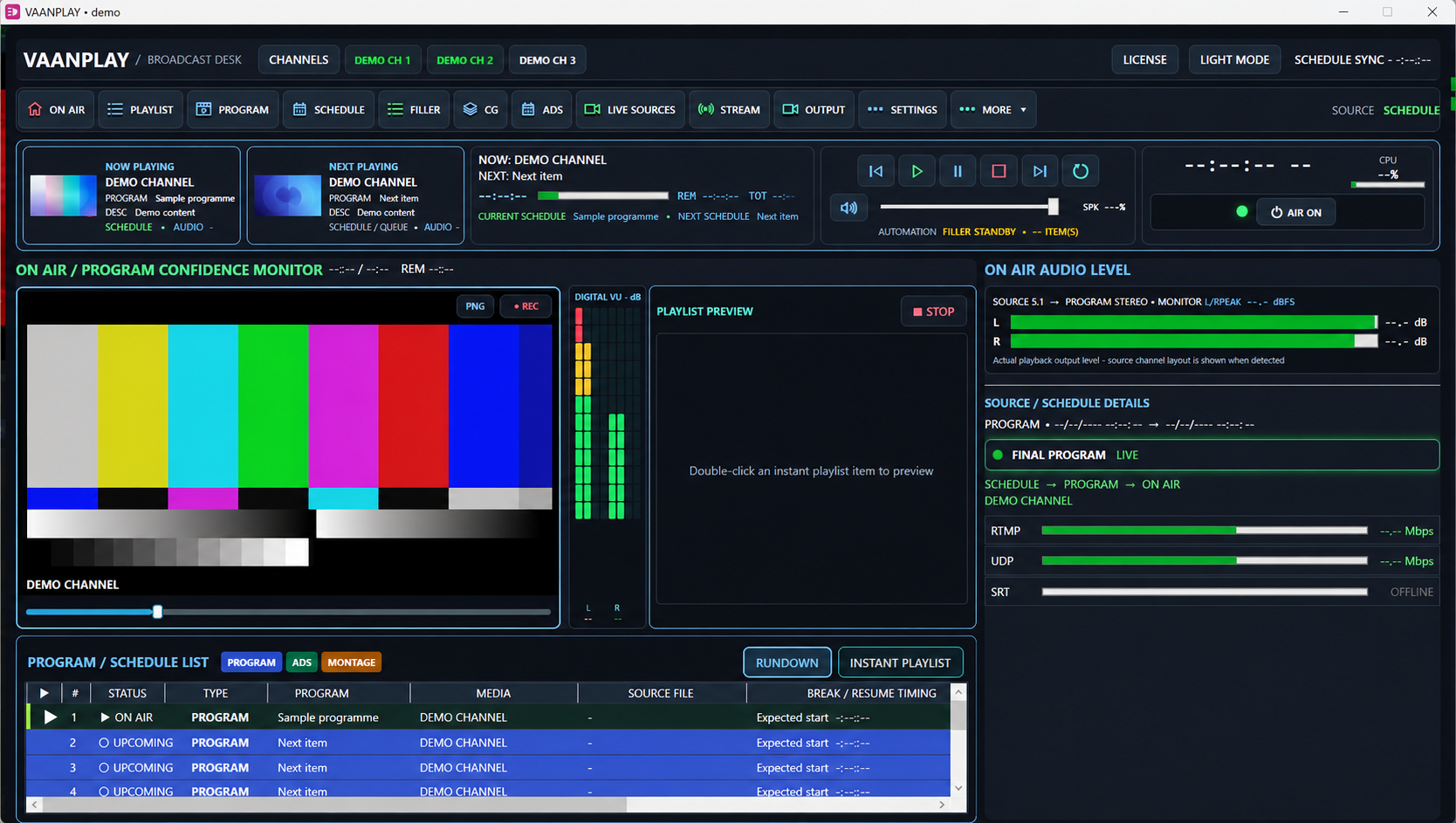Open the ADS section

pyautogui.click(x=542, y=110)
